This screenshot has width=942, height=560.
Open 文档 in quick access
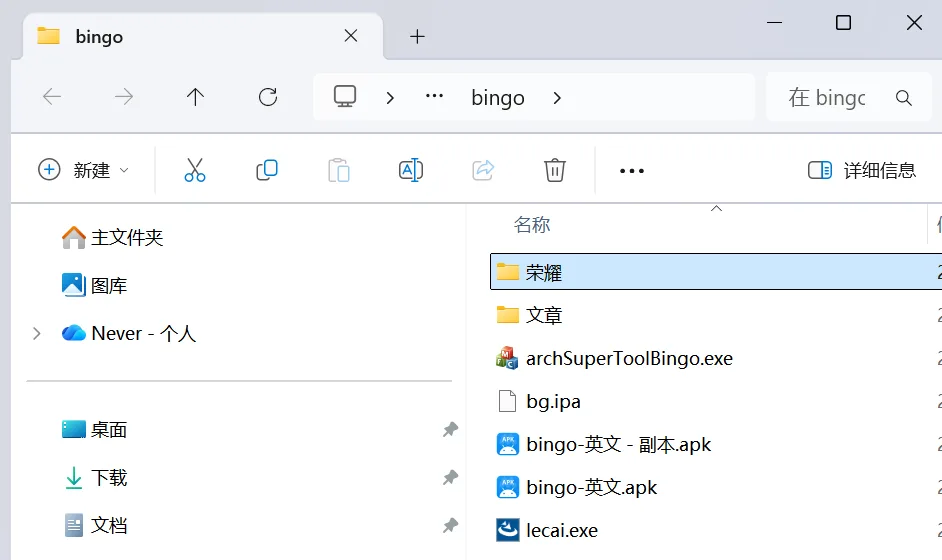point(94,526)
